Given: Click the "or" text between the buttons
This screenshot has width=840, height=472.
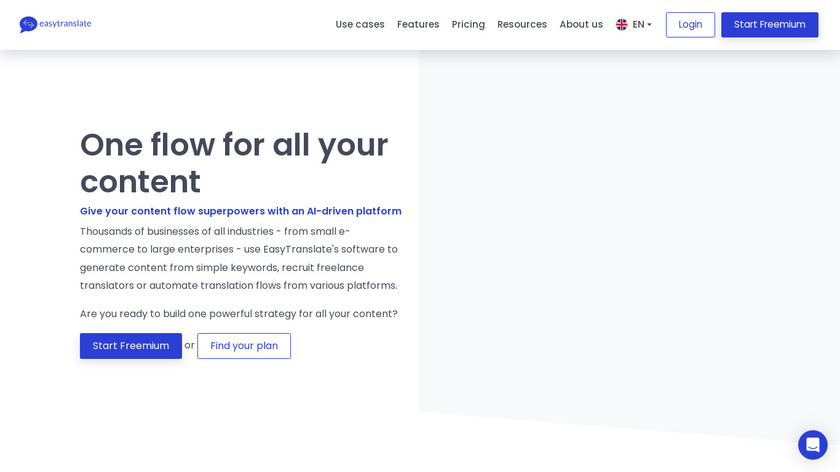Looking at the screenshot, I should pos(190,346).
